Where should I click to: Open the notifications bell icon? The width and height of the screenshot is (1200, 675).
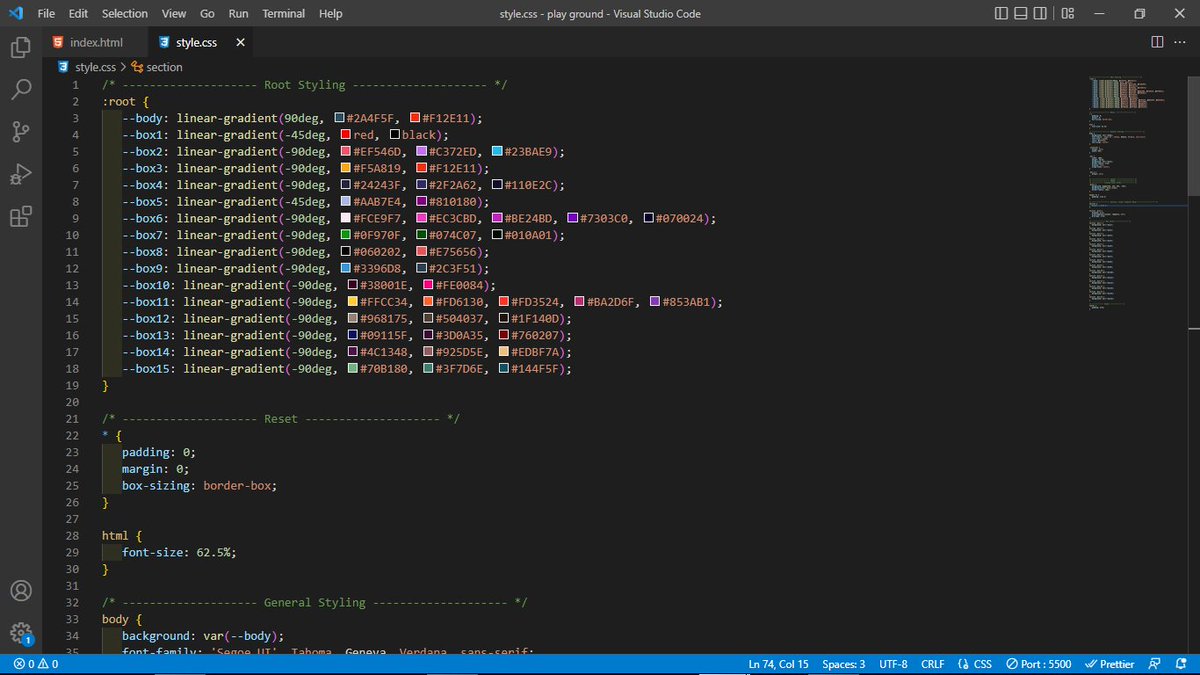click(x=1182, y=663)
